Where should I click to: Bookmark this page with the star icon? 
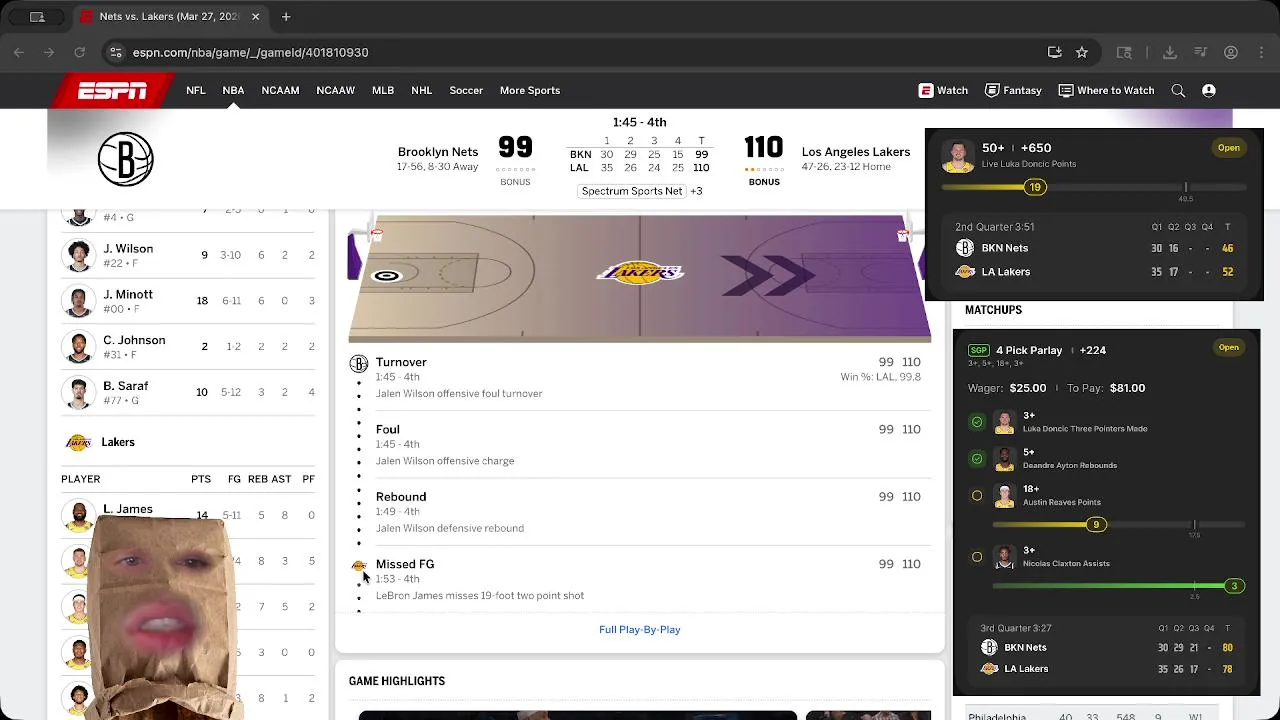click(x=1081, y=52)
